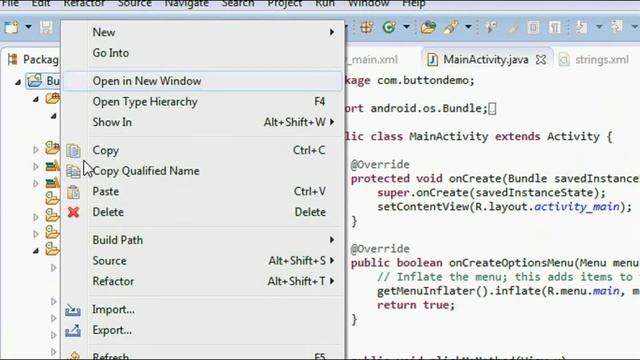Open dropdown beside the Next Annotation icon
This screenshot has width=640, height=360.
(x=599, y=27)
